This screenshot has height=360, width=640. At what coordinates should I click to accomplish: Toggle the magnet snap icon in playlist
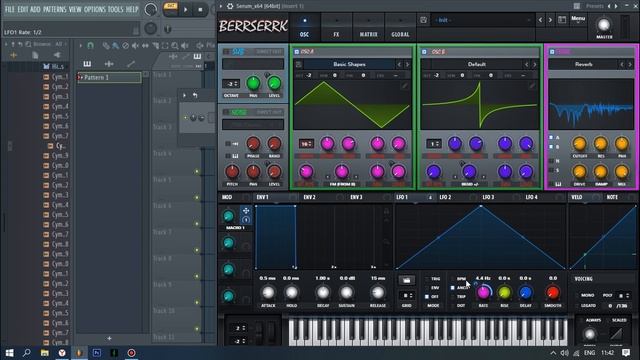point(91,45)
